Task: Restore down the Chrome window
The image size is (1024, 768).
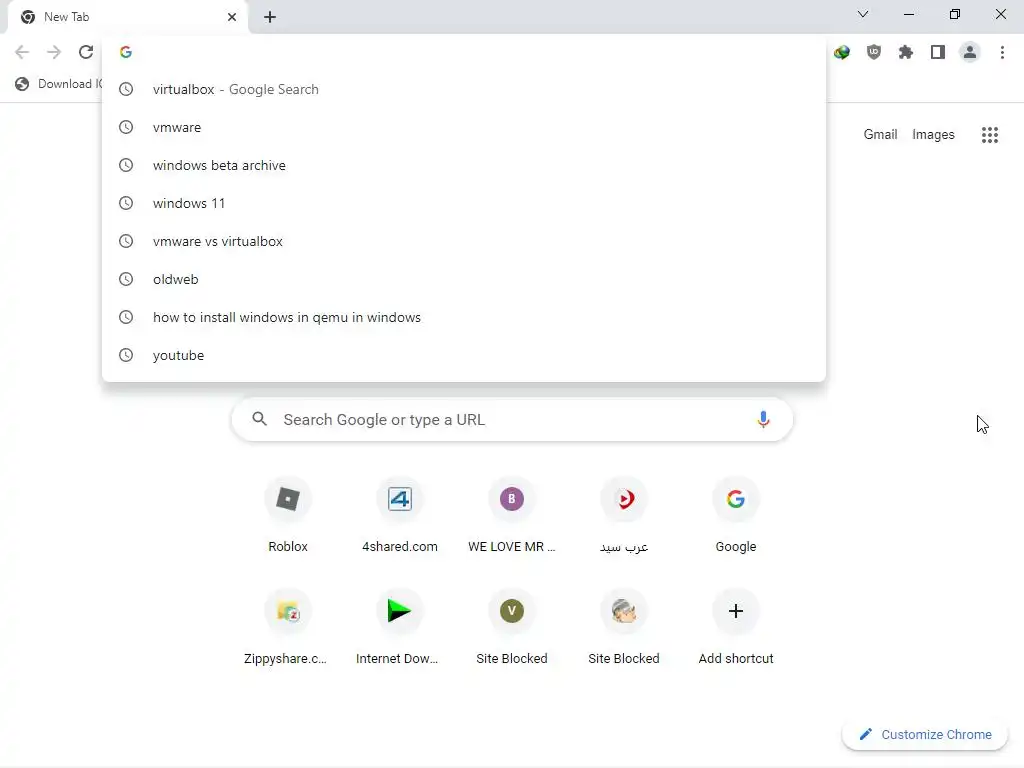Action: coord(955,14)
